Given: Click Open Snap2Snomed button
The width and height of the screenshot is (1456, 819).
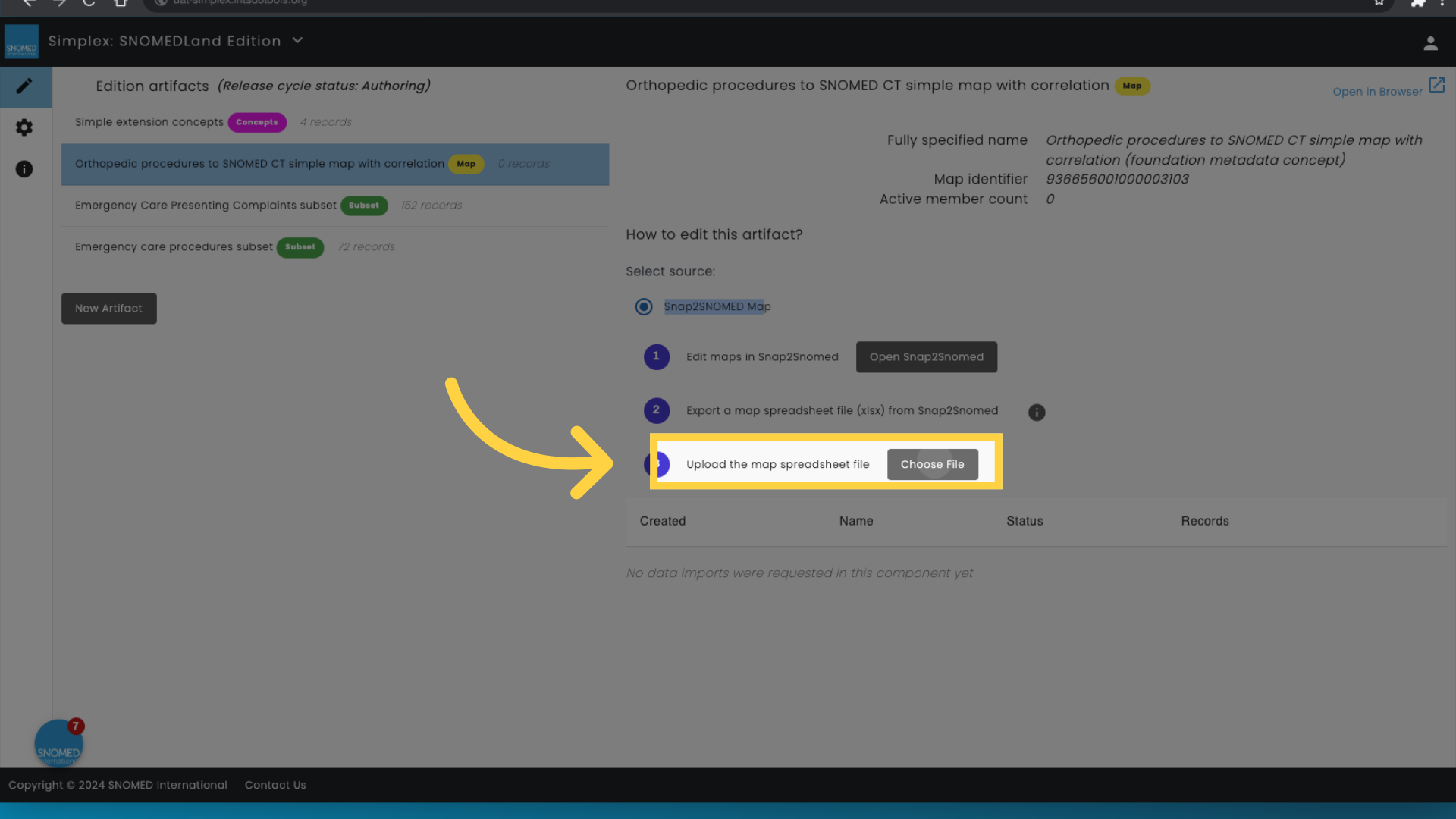Looking at the screenshot, I should (927, 357).
